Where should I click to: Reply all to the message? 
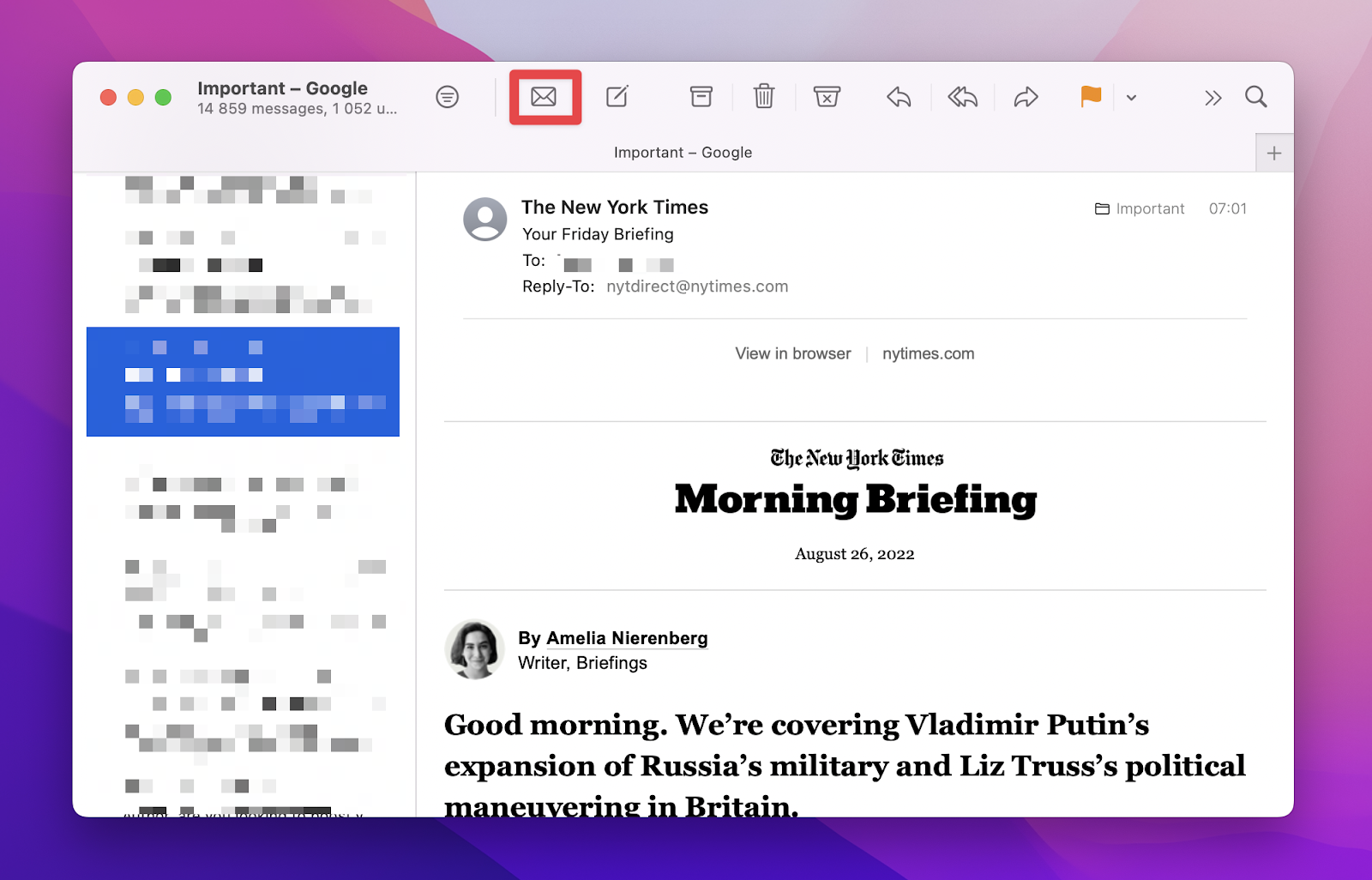pos(962,97)
